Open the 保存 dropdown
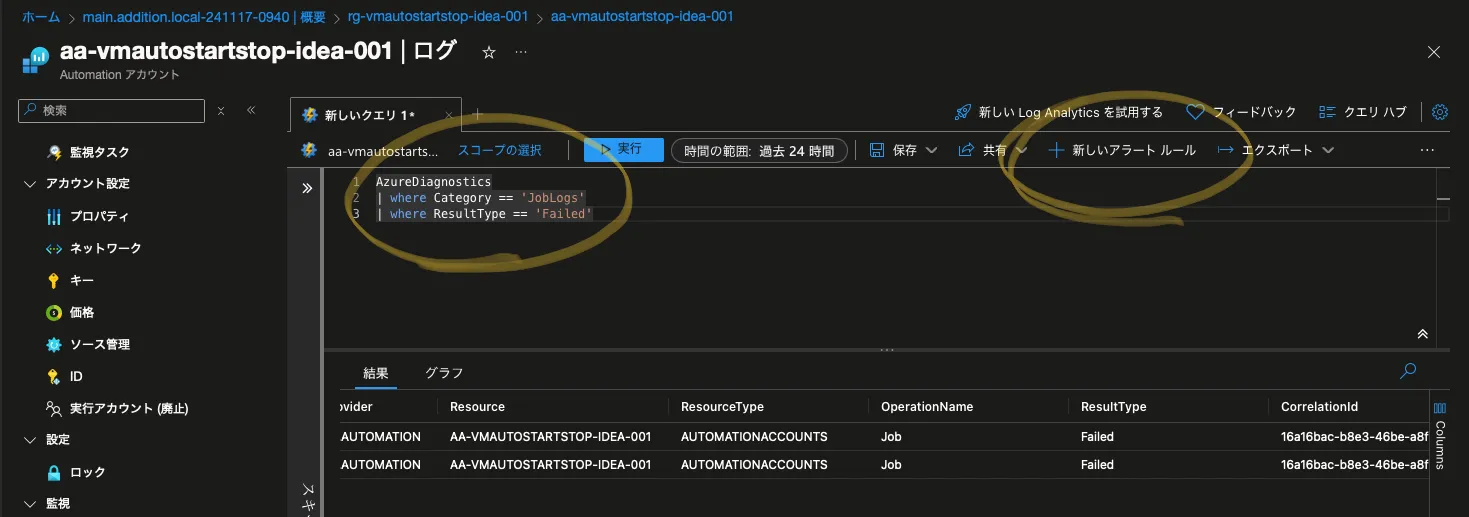1469x517 pixels. pyautogui.click(x=904, y=150)
